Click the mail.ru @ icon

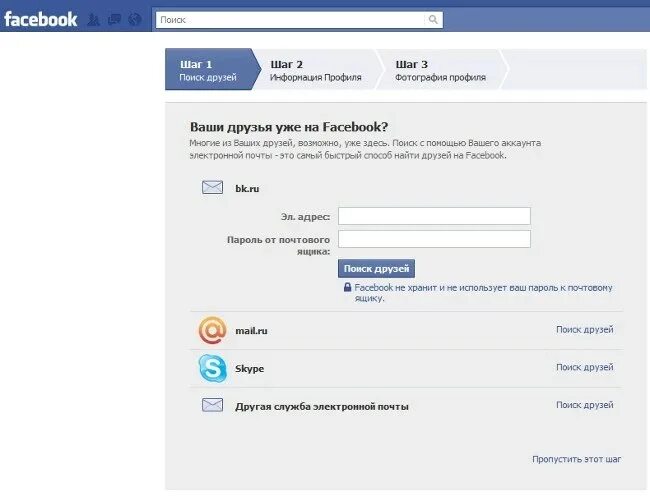(212, 330)
